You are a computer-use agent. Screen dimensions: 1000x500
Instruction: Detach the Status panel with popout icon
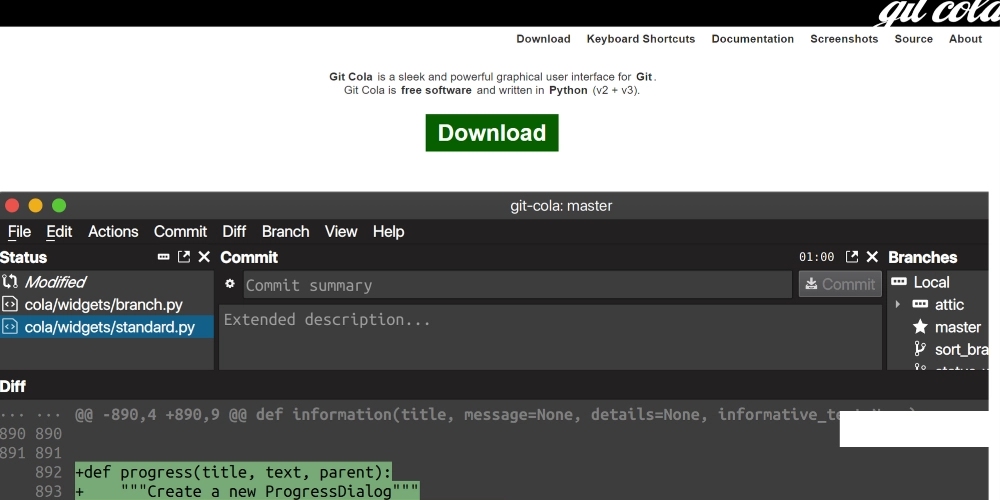pyautogui.click(x=184, y=257)
